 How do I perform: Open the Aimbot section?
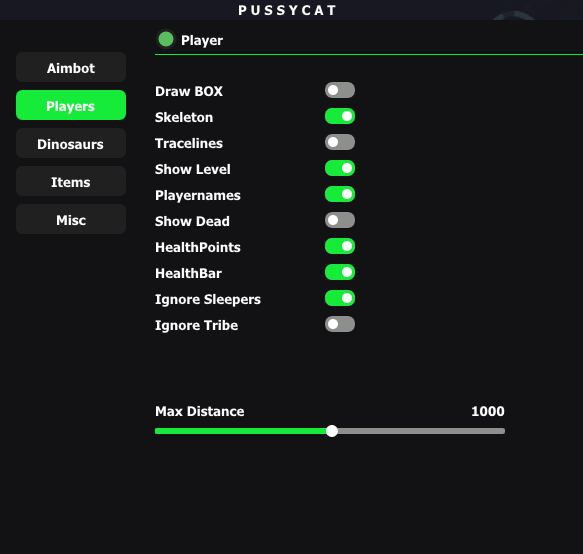pos(71,67)
